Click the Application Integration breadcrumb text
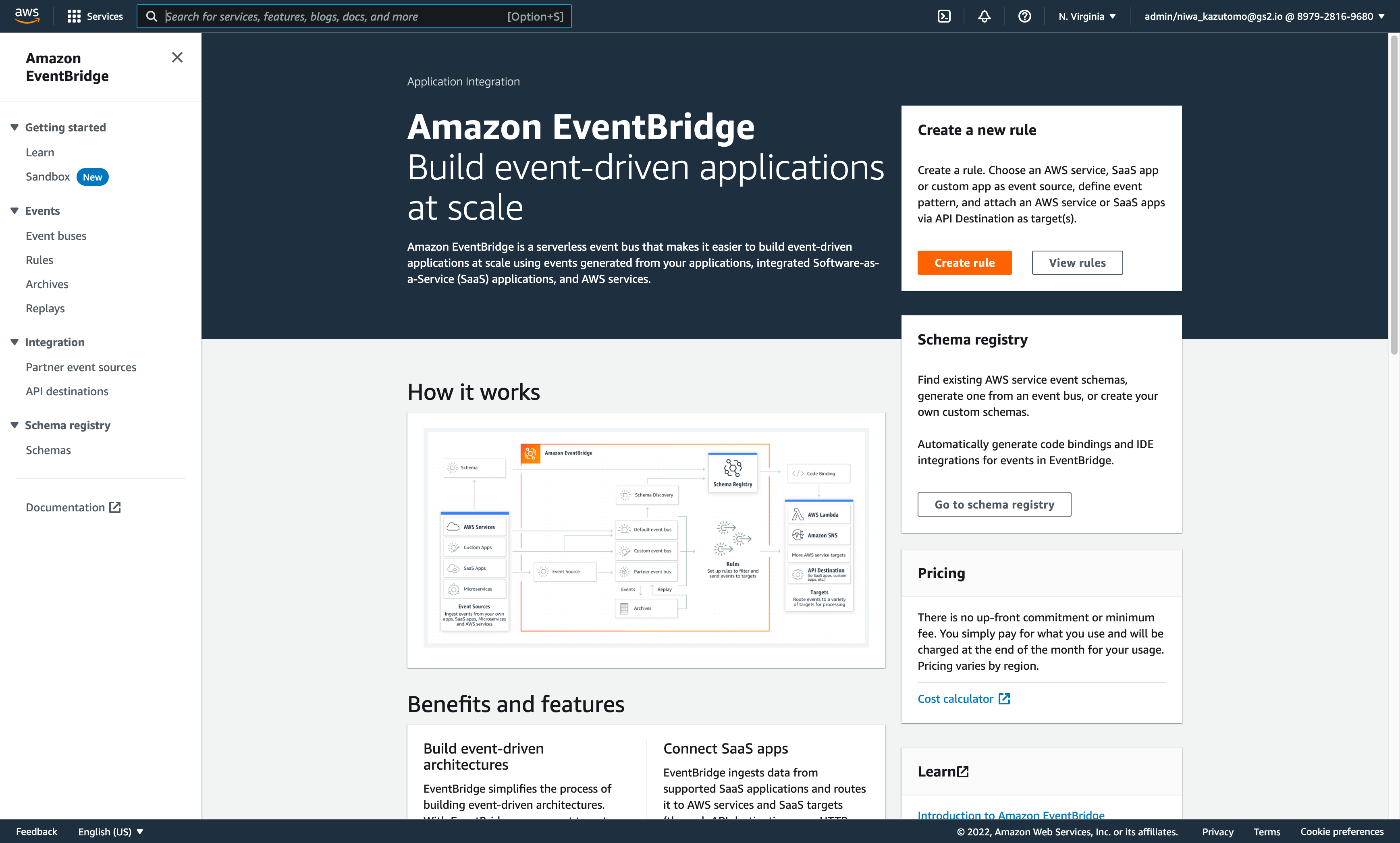Image resolution: width=1400 pixels, height=843 pixels. [463, 81]
